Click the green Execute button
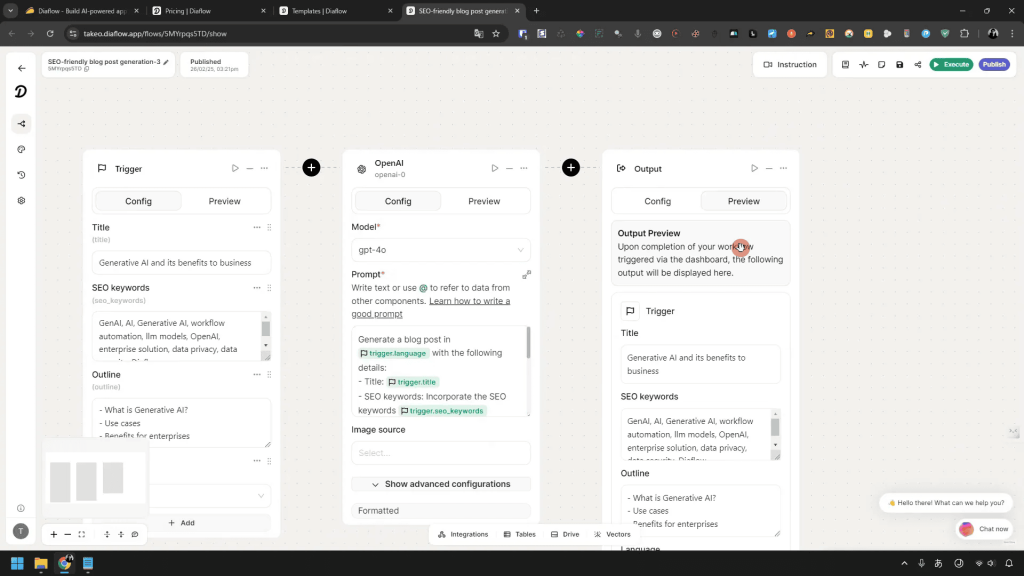 (x=952, y=65)
